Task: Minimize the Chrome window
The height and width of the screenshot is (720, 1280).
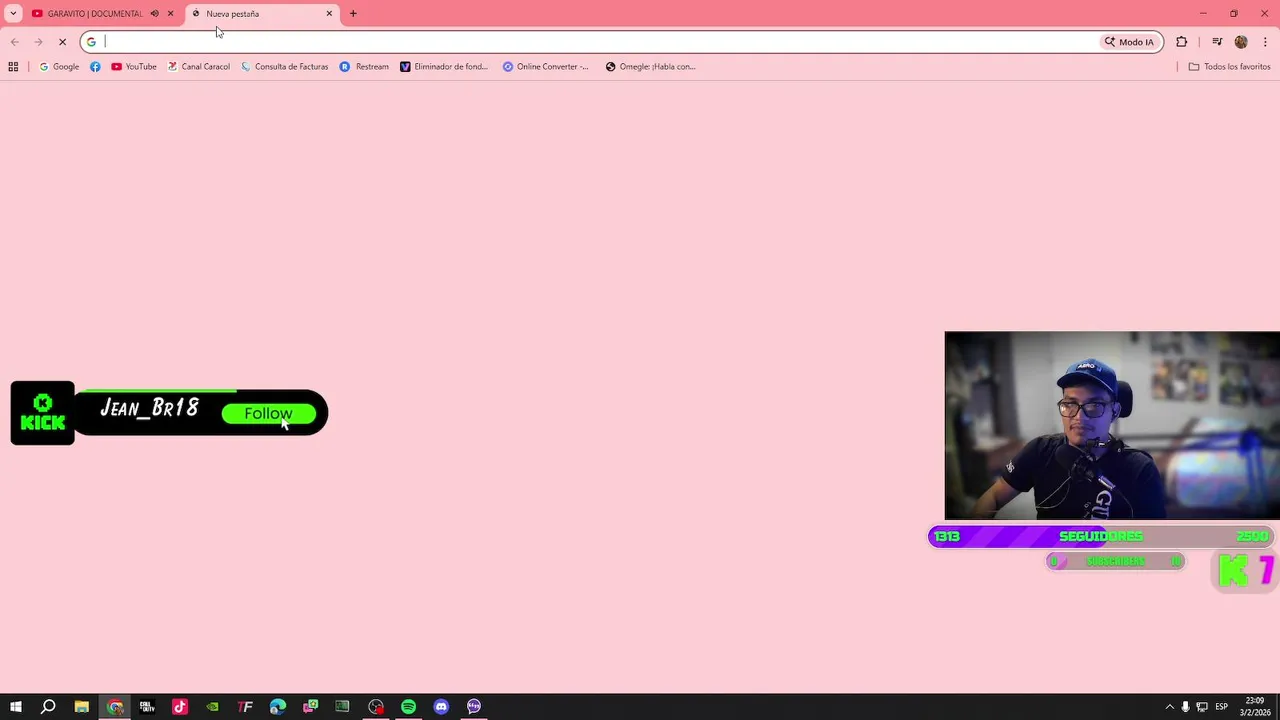Action: (x=1203, y=13)
